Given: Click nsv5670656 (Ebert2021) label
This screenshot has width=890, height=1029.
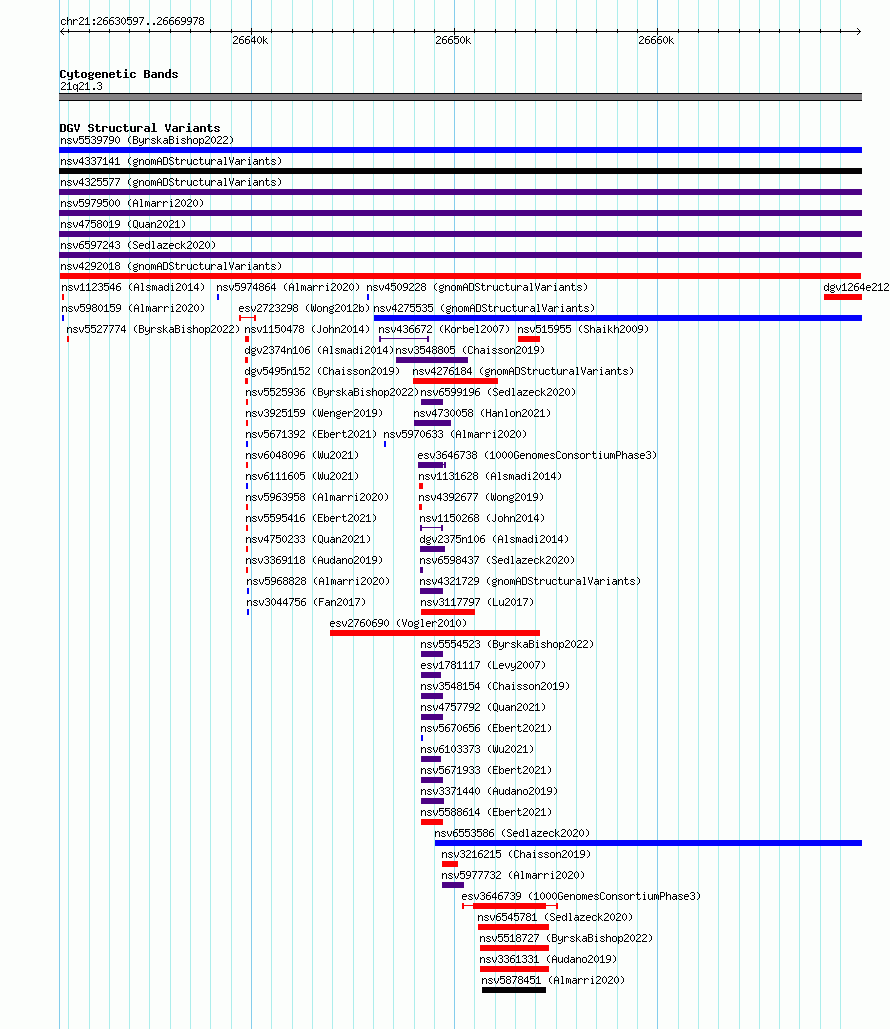Looking at the screenshot, I should [486, 728].
